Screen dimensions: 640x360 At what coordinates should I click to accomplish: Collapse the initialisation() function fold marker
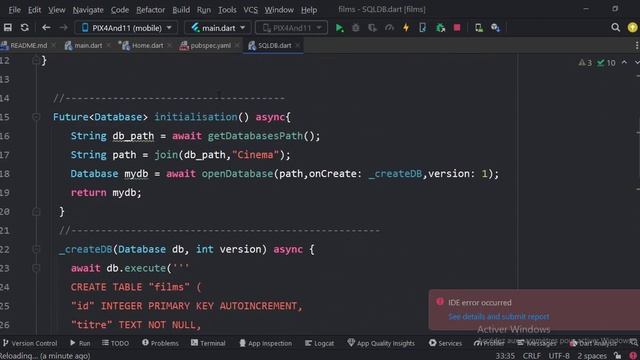pos(36,117)
